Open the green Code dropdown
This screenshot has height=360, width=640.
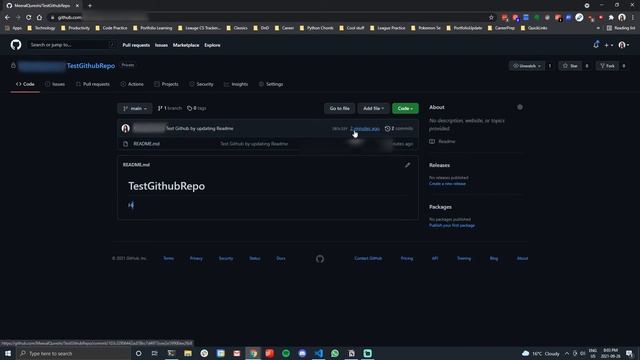[x=405, y=108]
